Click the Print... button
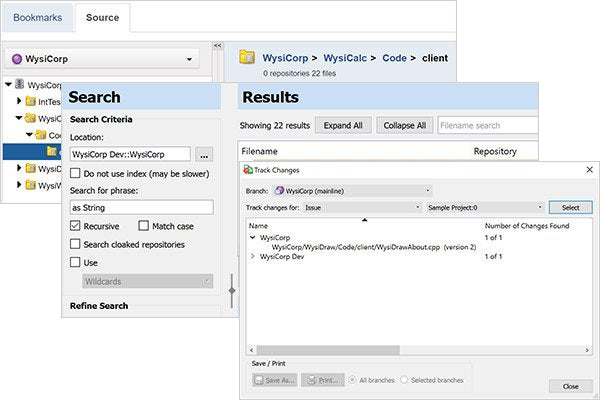The width and height of the screenshot is (600, 400). 323,380
